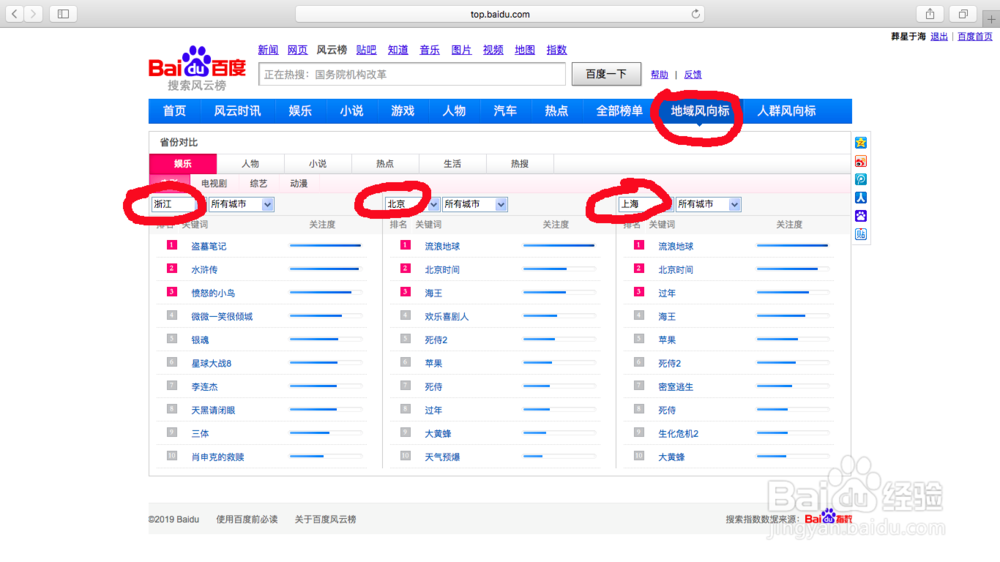Select the 热搜 category tab

point(520,164)
